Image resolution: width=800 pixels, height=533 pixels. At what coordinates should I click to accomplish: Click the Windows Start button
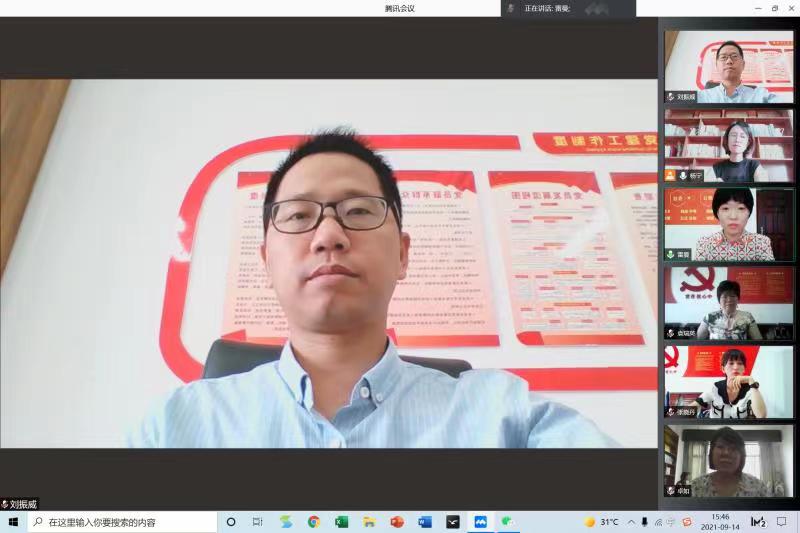(13, 522)
